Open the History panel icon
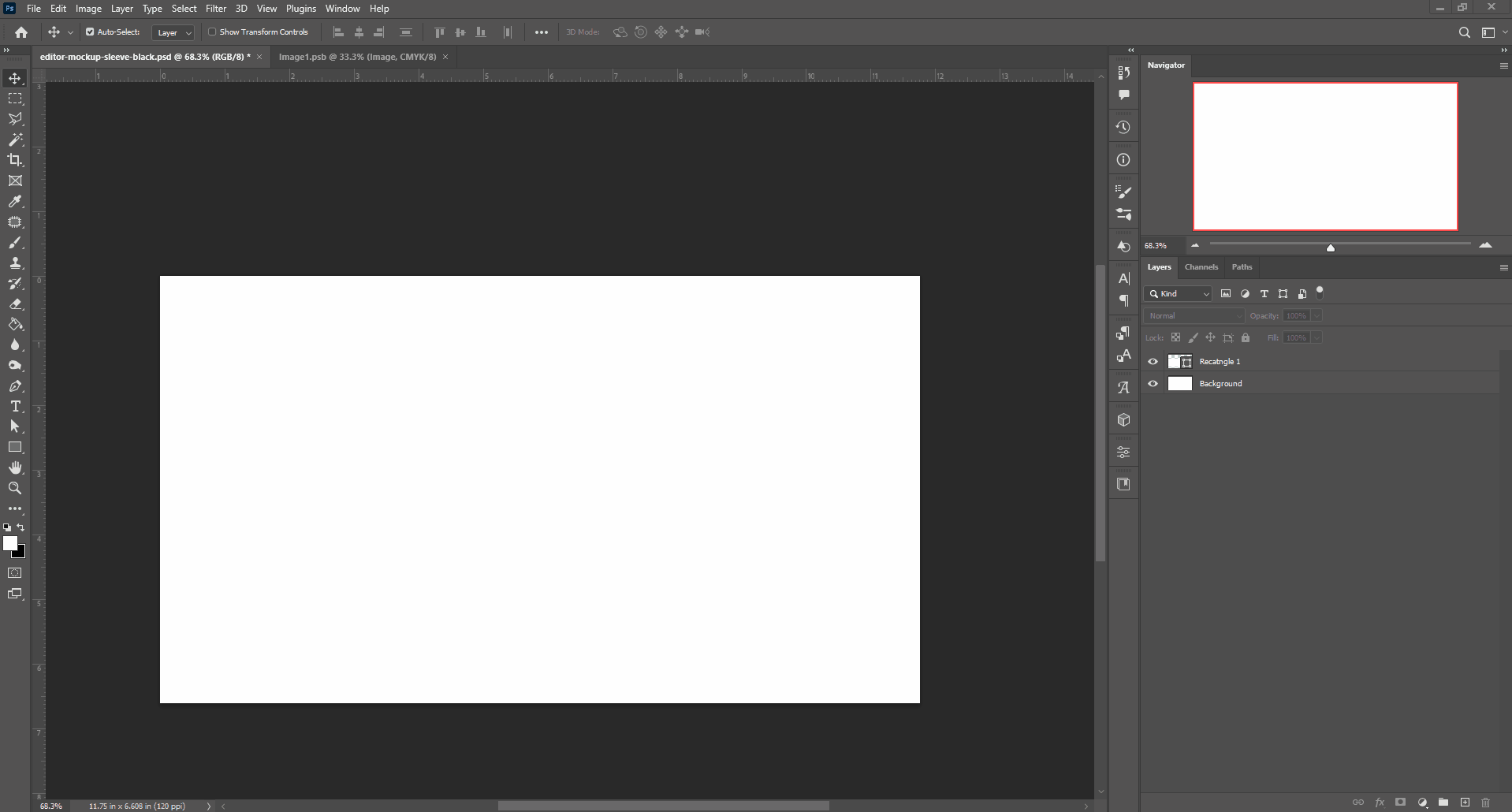 (x=1123, y=126)
